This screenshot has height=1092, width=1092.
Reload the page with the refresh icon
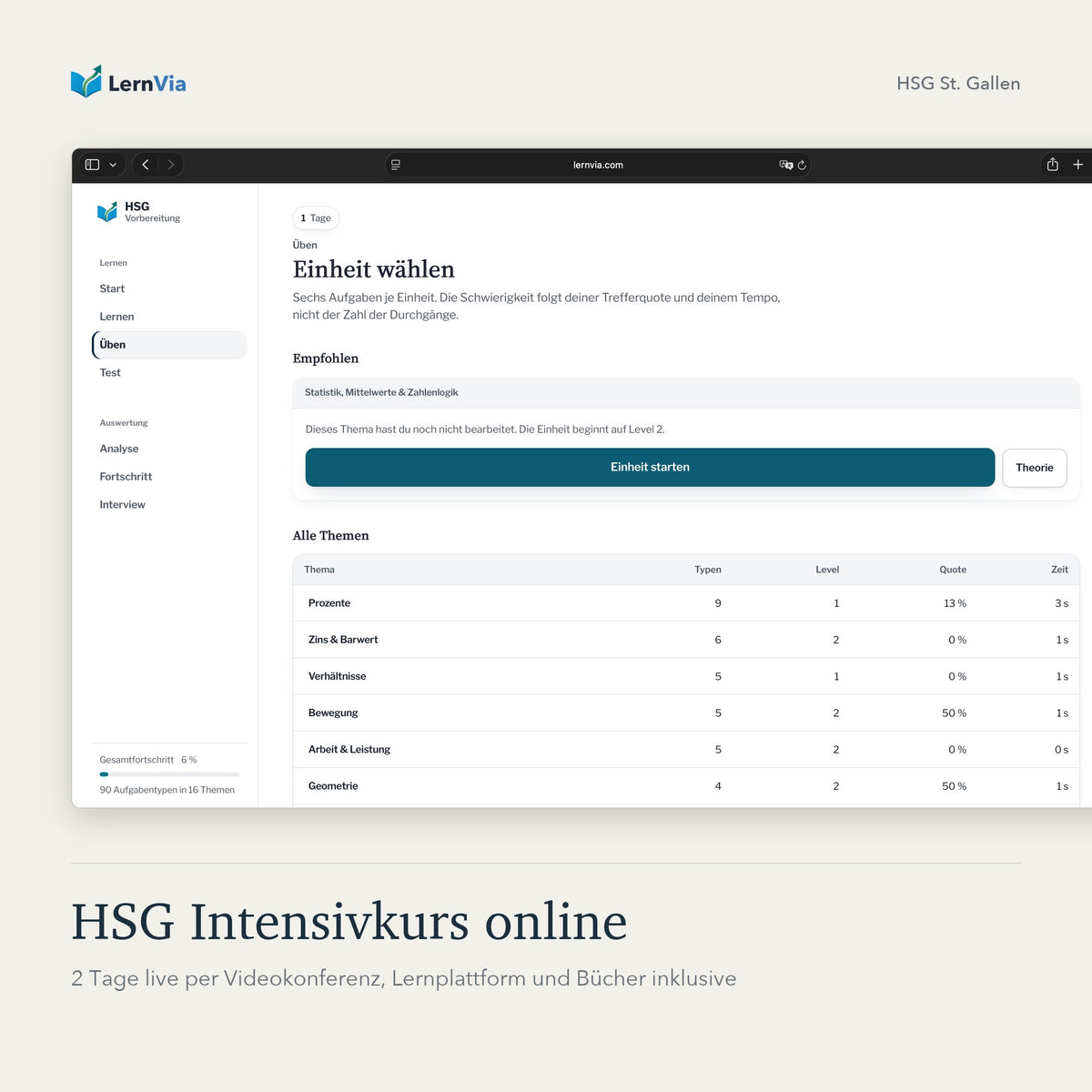(x=802, y=165)
